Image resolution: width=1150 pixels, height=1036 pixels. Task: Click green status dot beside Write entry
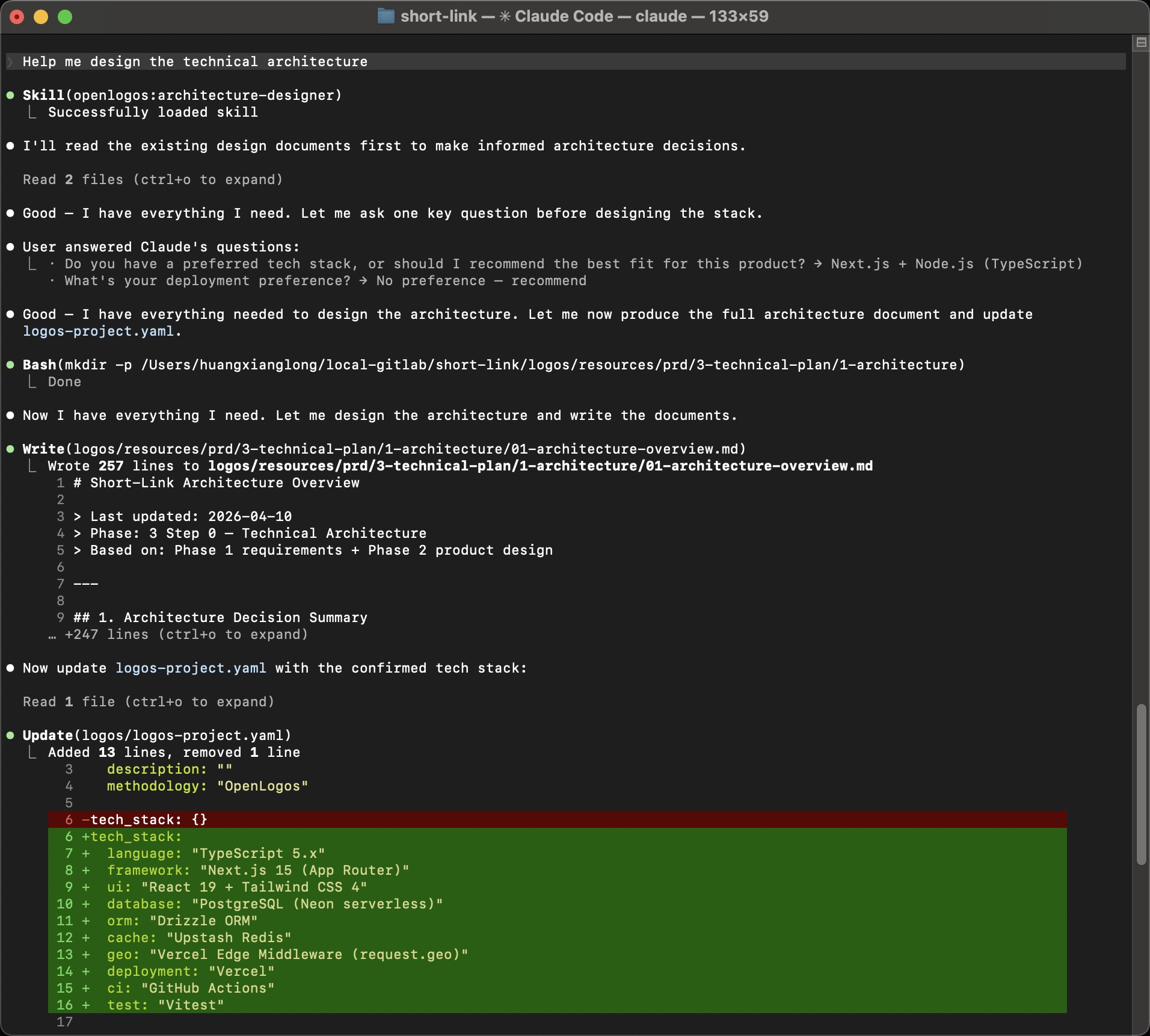click(x=10, y=449)
